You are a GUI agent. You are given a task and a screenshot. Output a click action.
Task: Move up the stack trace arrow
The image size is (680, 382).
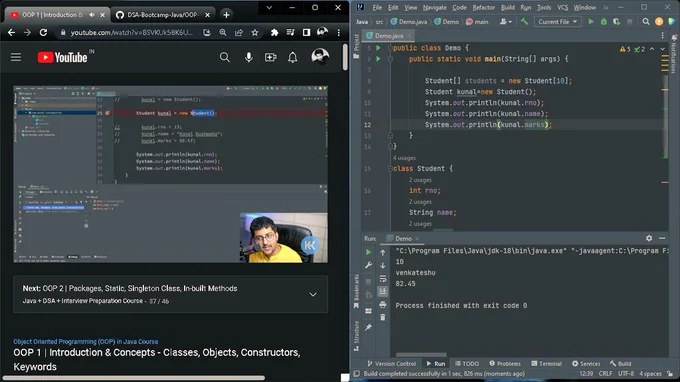tap(382, 252)
